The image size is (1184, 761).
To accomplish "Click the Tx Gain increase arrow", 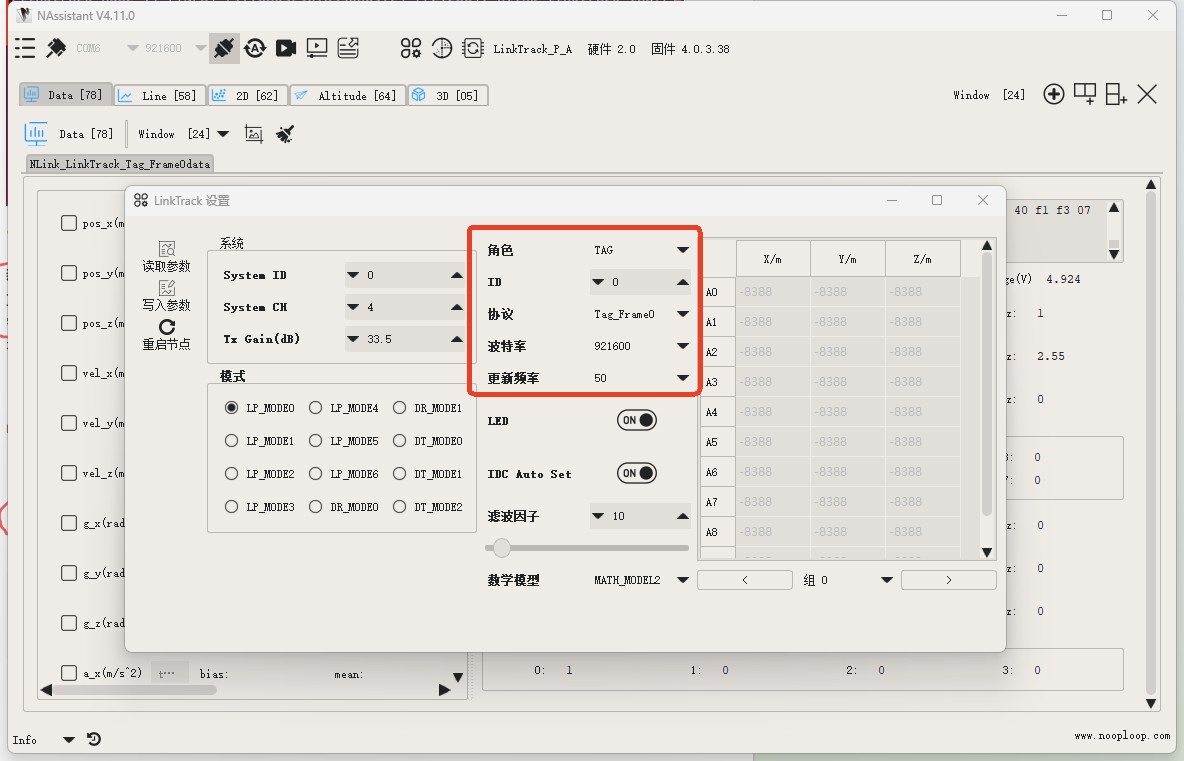I will 457,339.
